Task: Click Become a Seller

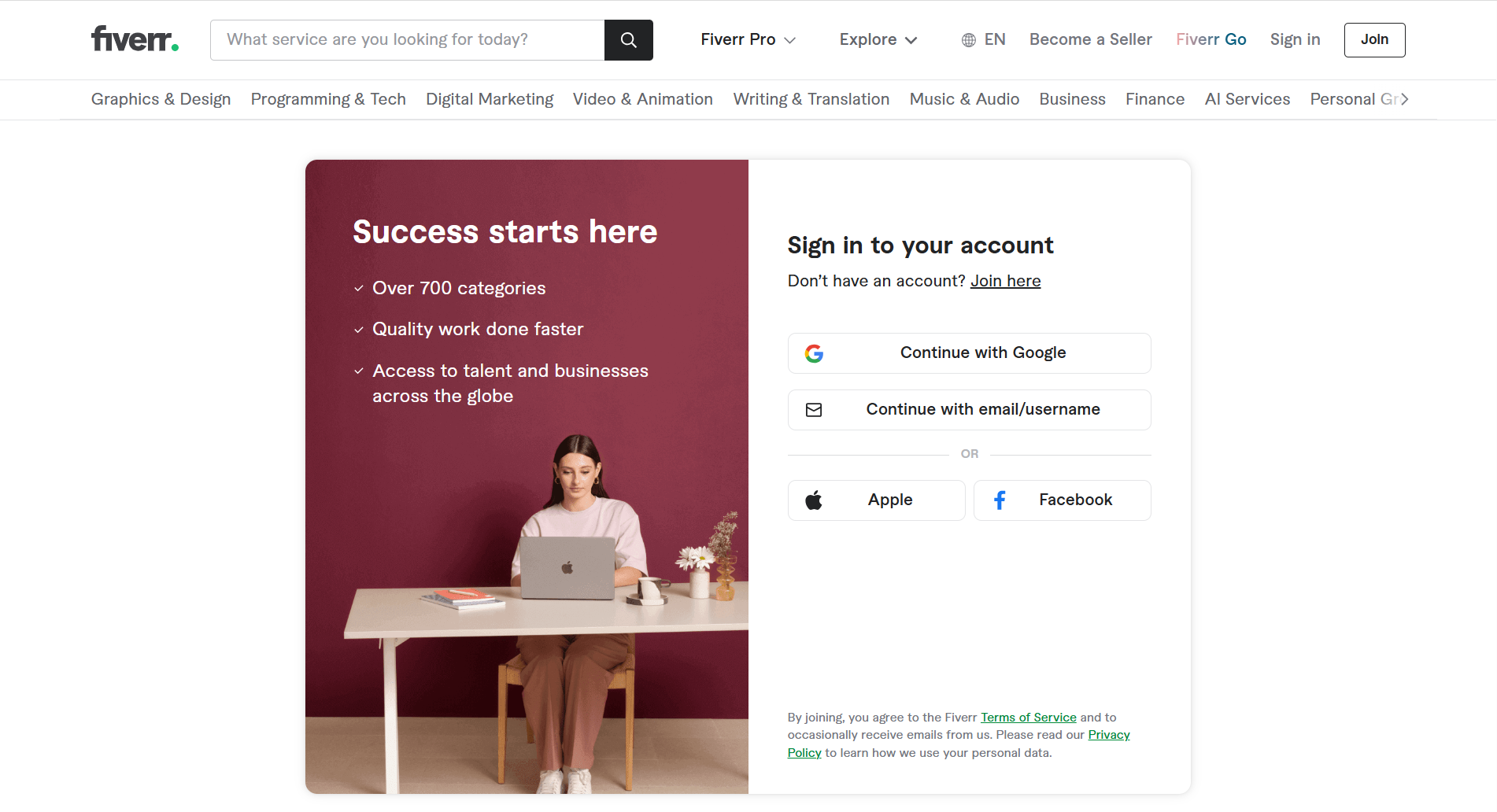Action: [x=1090, y=39]
